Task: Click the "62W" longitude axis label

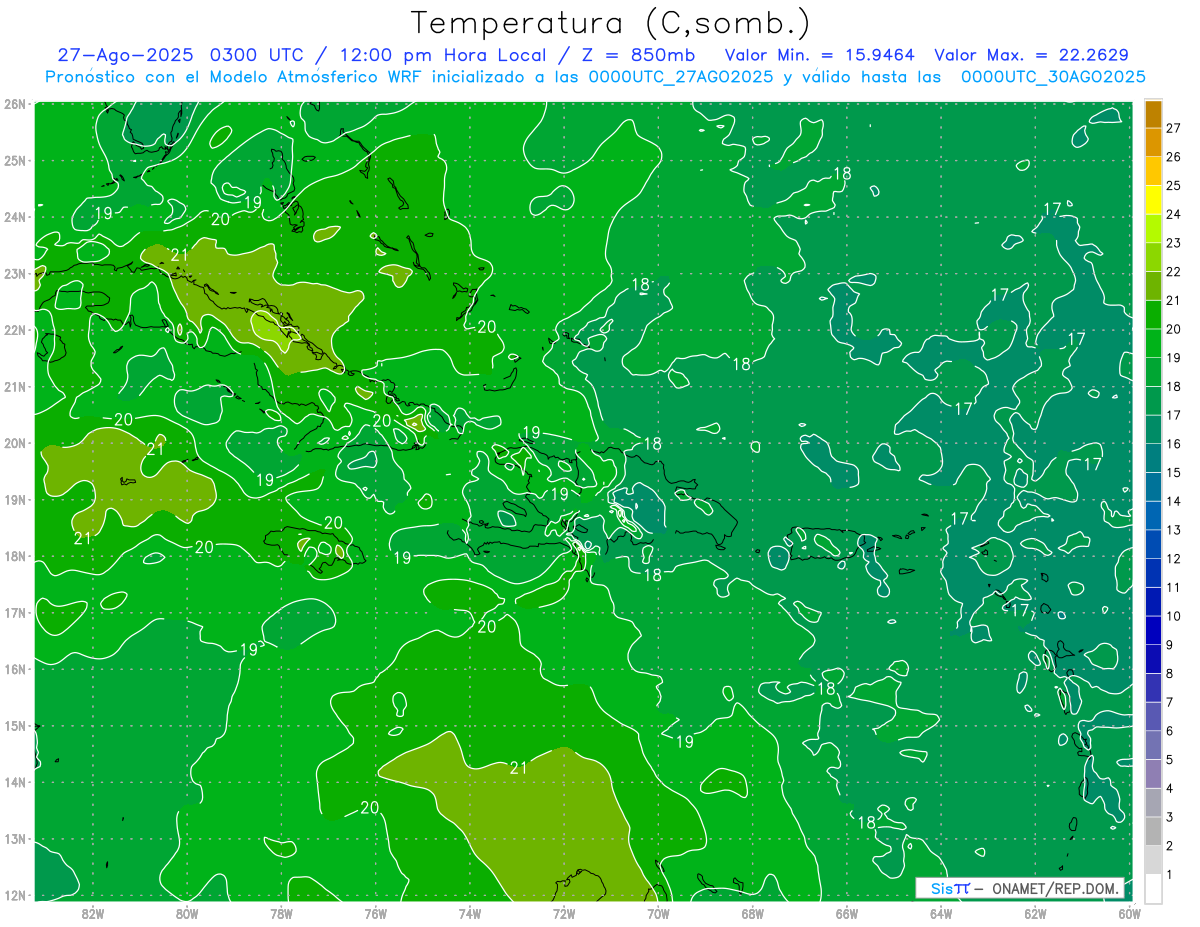Action: [x=1034, y=912]
